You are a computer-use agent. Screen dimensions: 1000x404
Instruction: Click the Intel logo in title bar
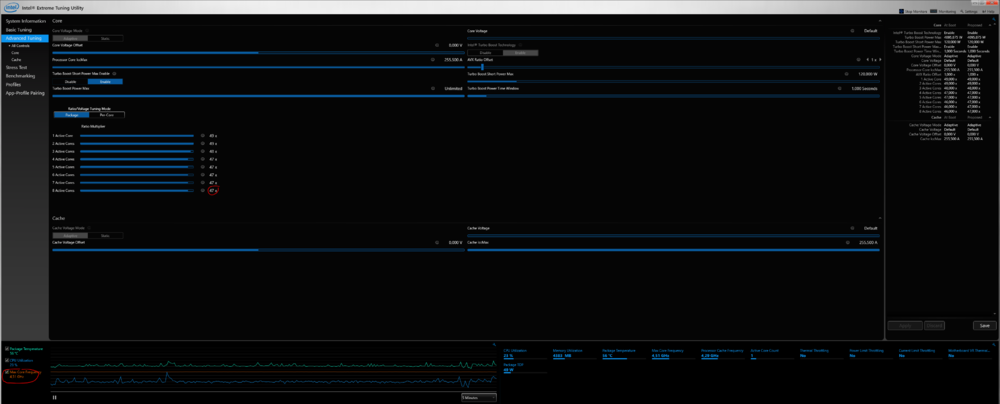point(9,6)
